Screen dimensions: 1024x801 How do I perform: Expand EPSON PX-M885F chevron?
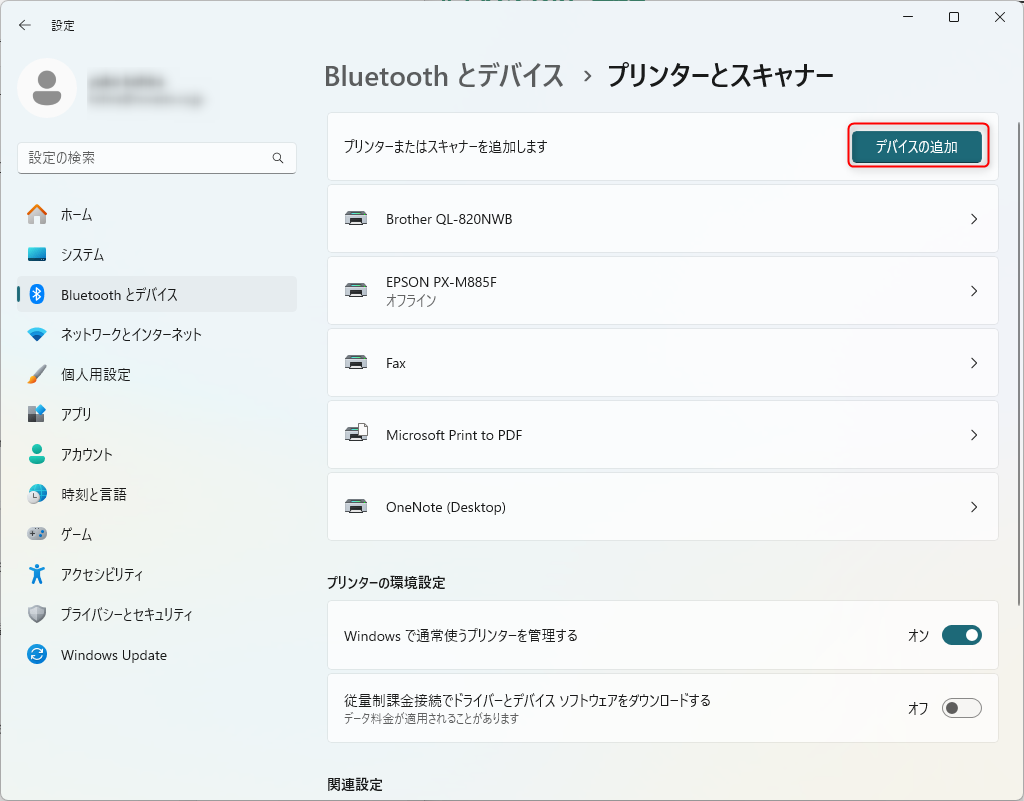click(x=974, y=291)
